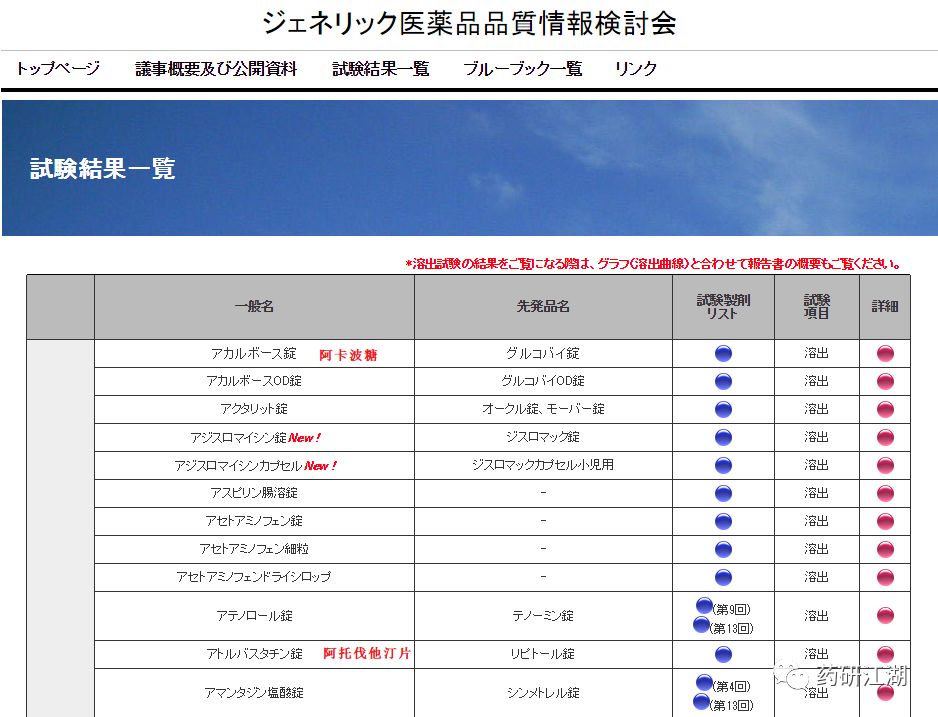This screenshot has height=717, width=938.
Task: Select the アセトアミノフェンドライシロップ drug name
Action: point(254,577)
